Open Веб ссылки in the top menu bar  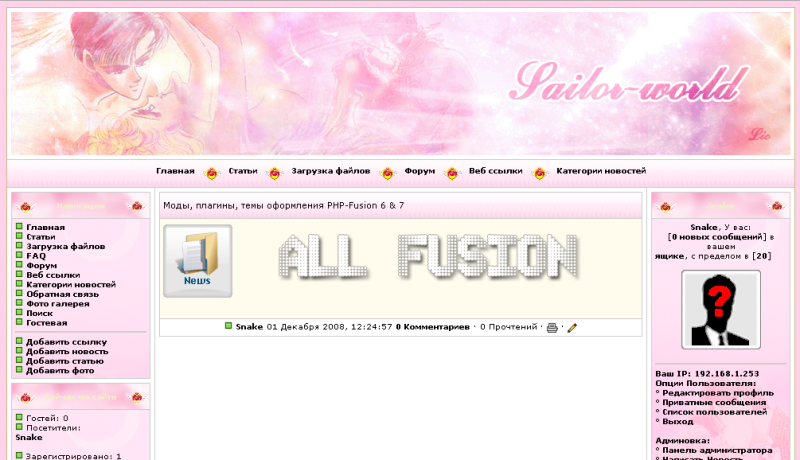495,171
